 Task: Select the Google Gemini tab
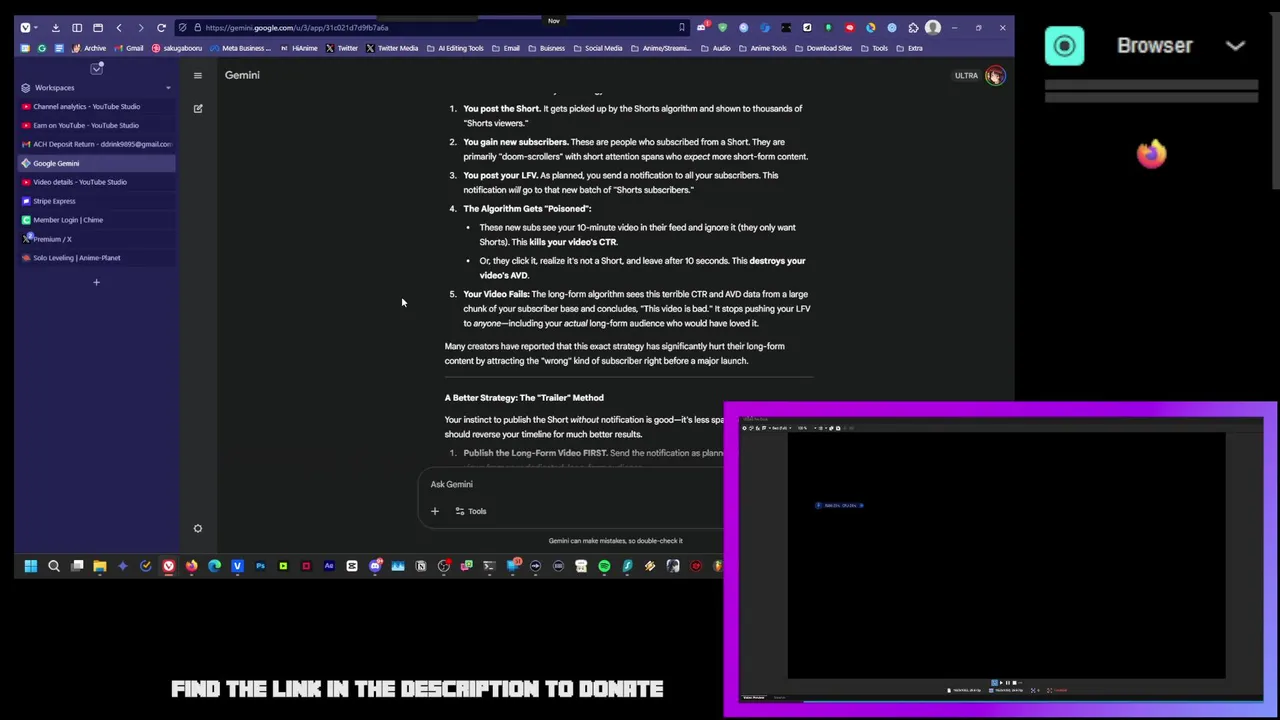tap(96, 163)
